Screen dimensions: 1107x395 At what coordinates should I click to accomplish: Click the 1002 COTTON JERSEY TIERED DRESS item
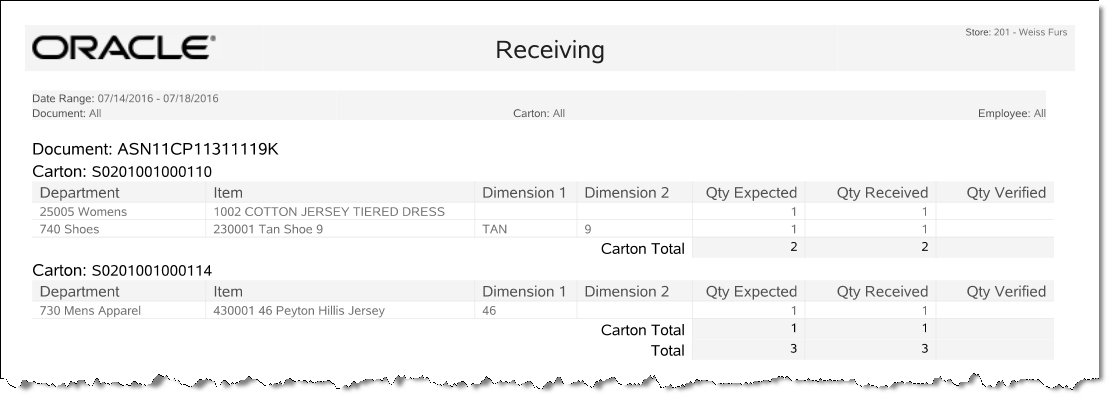pos(329,211)
